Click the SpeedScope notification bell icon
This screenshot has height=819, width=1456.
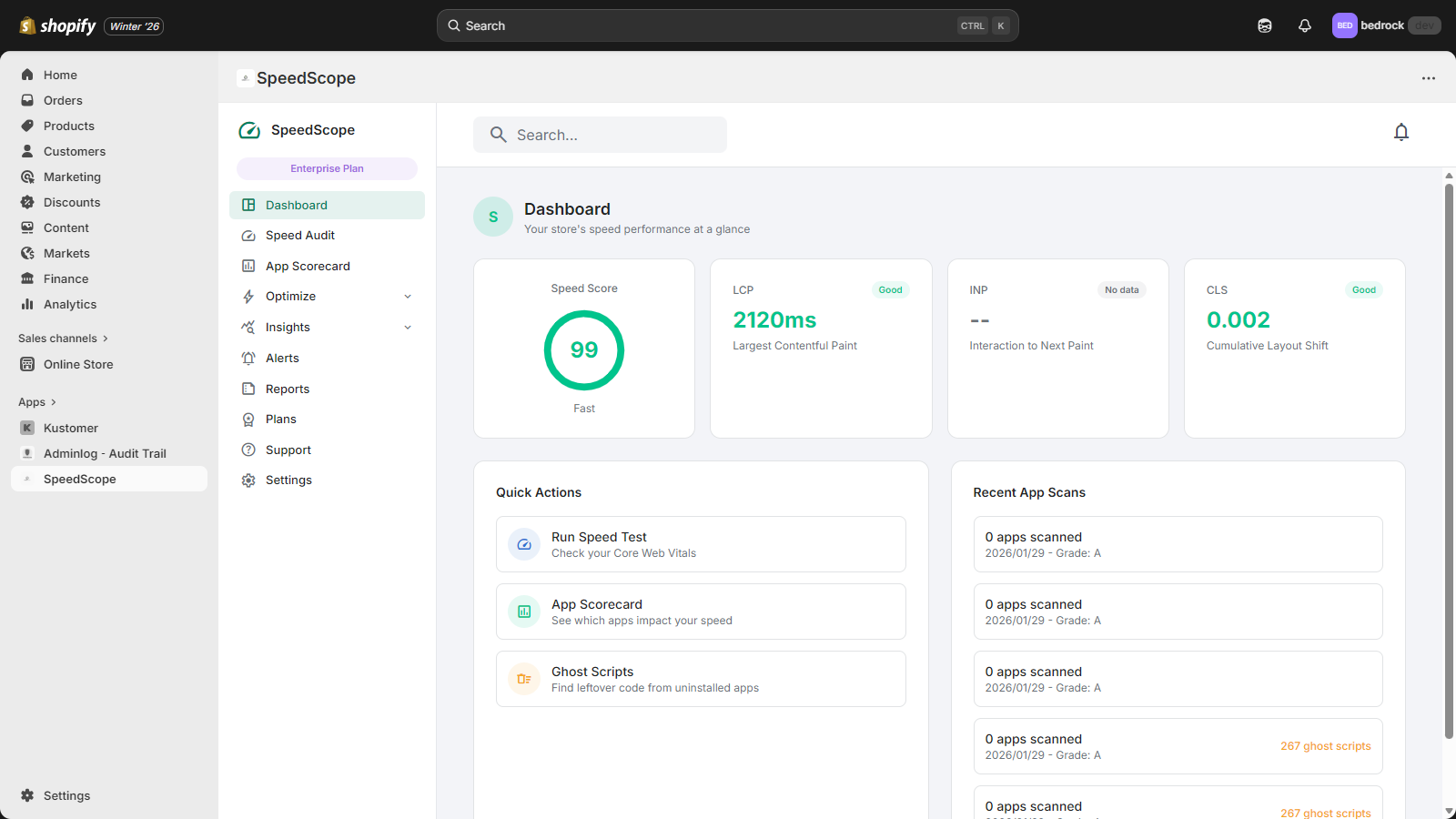(x=1401, y=133)
